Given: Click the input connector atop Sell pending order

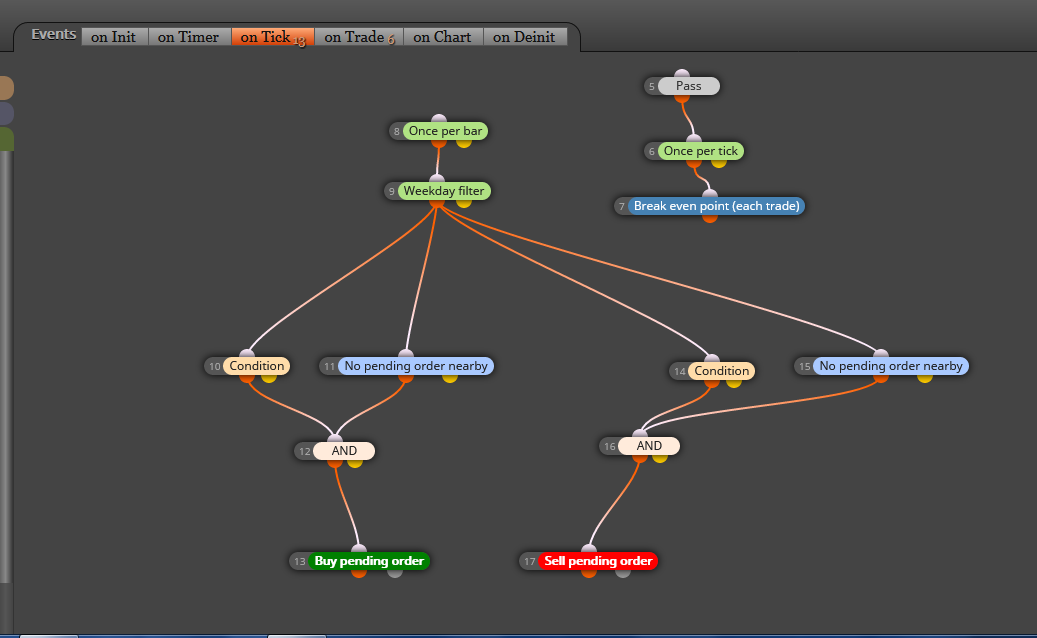Looking at the screenshot, I should pos(589,549).
